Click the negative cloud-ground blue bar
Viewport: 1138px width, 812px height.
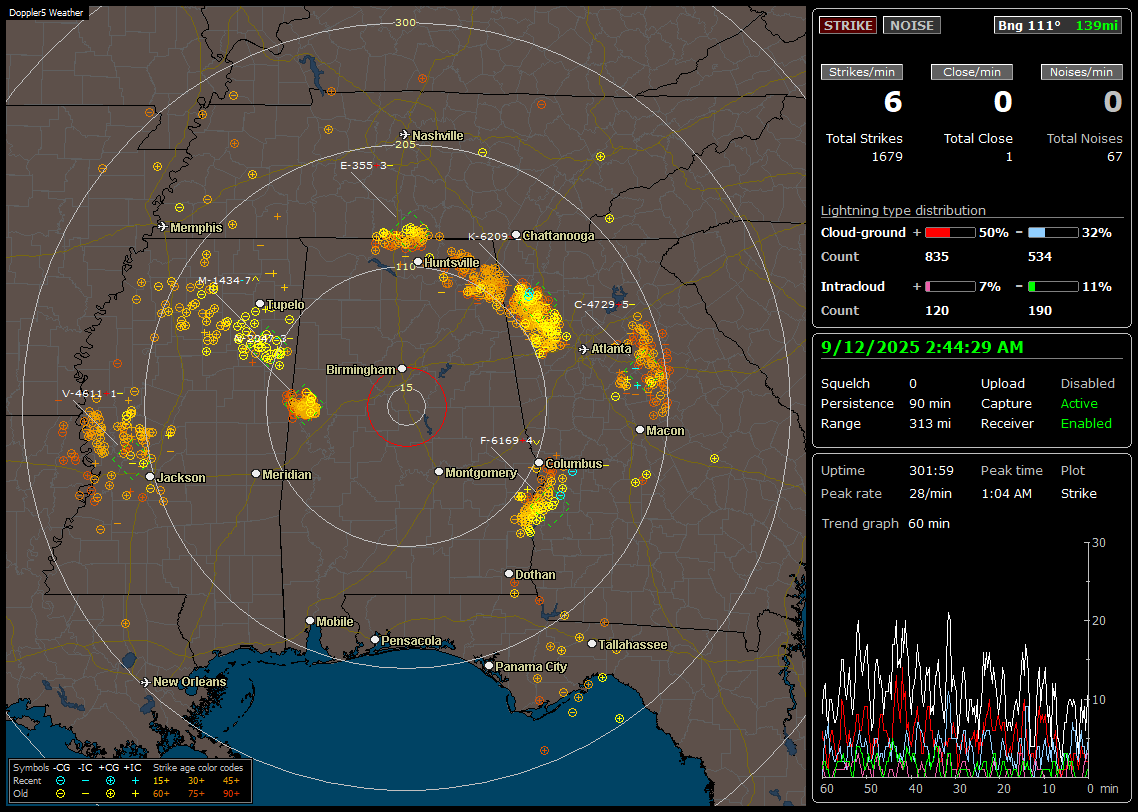click(1053, 233)
